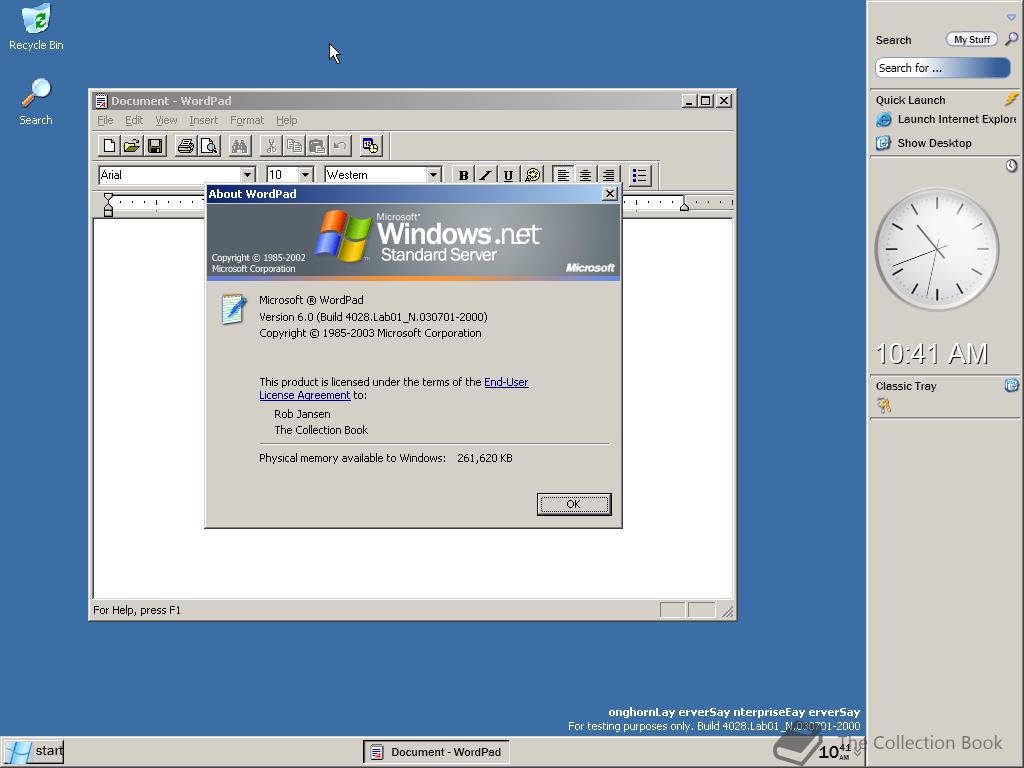Open Print Preview from the toolbar

click(x=209, y=146)
